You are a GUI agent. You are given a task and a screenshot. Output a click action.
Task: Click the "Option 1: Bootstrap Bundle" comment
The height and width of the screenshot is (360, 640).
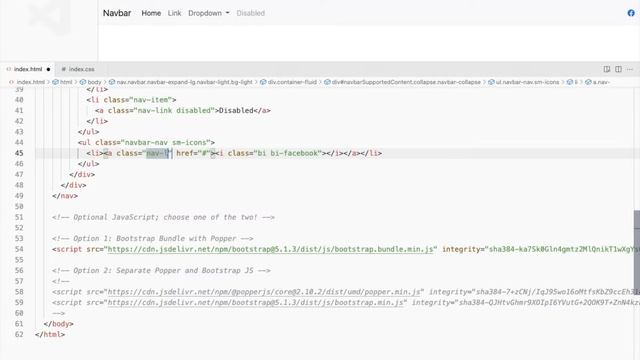[153, 238]
